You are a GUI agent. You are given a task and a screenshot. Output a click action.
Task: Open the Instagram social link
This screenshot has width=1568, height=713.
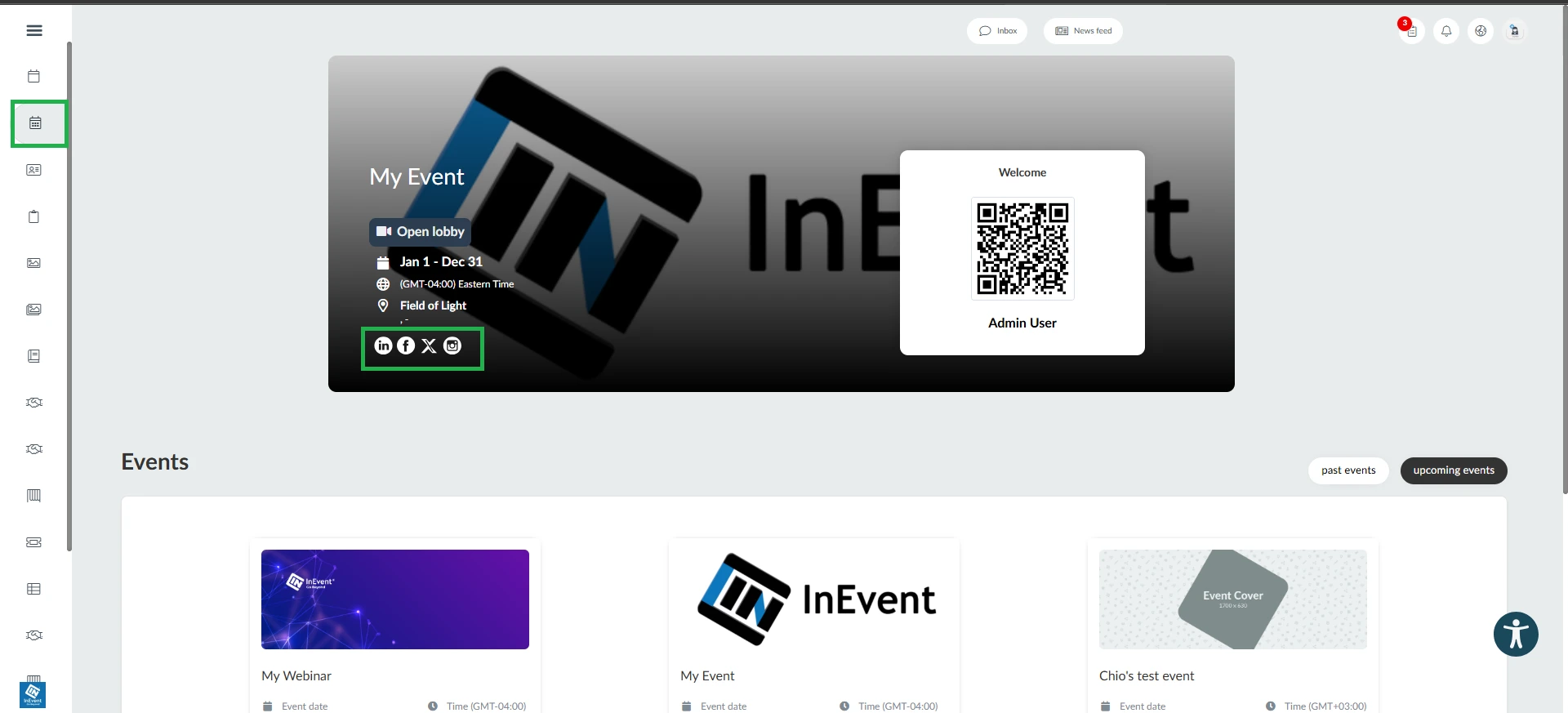452,345
